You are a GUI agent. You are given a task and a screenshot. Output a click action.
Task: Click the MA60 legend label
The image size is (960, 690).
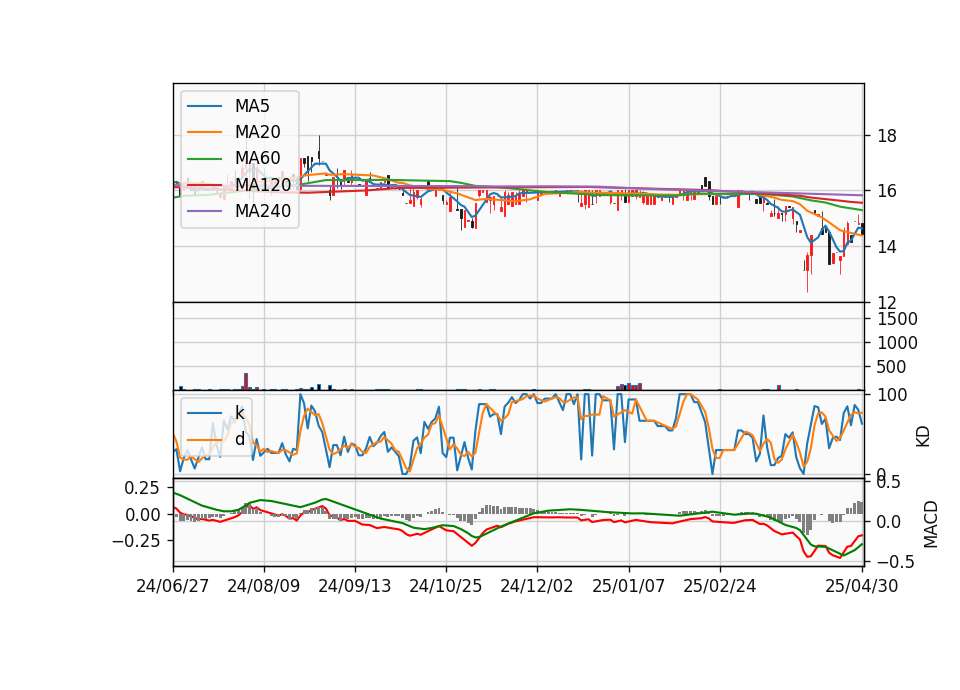point(257,159)
